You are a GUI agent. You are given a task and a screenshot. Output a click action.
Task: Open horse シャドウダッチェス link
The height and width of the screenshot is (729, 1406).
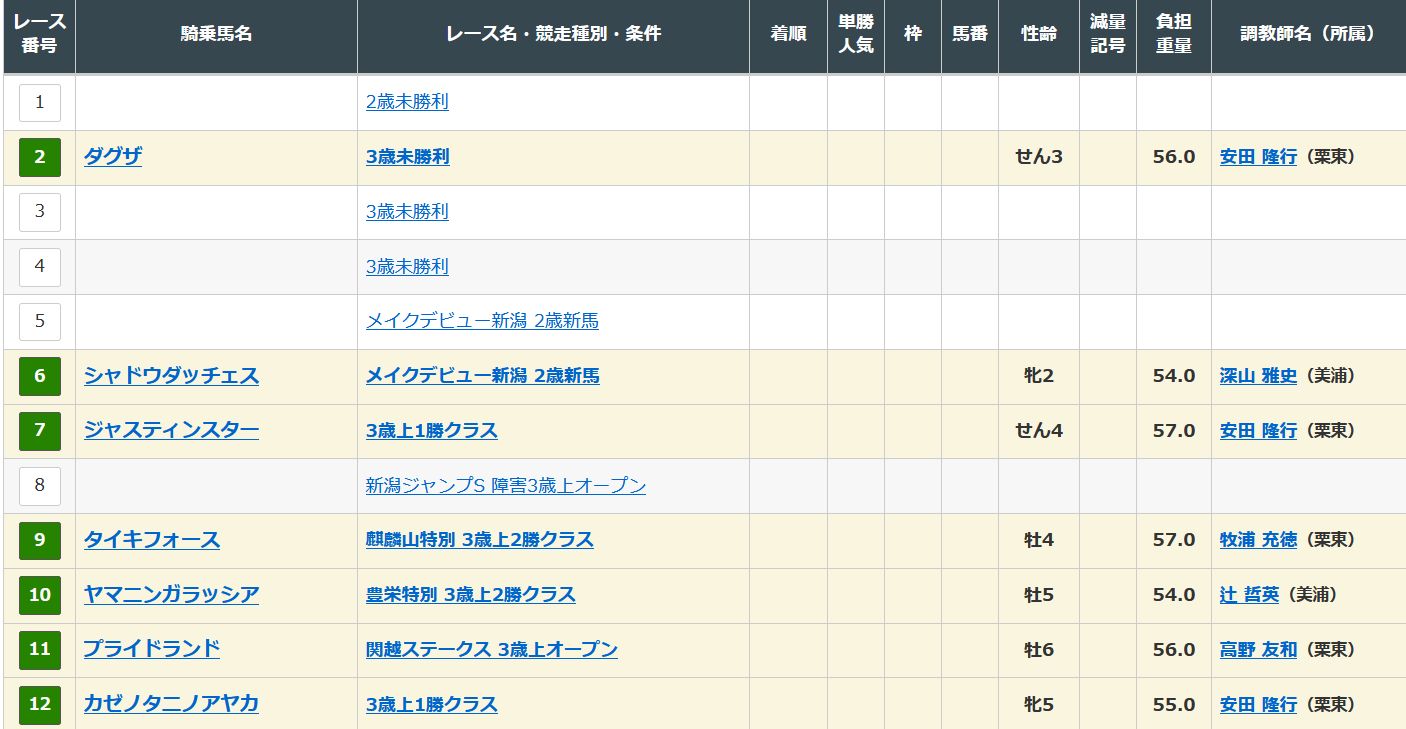(x=171, y=376)
